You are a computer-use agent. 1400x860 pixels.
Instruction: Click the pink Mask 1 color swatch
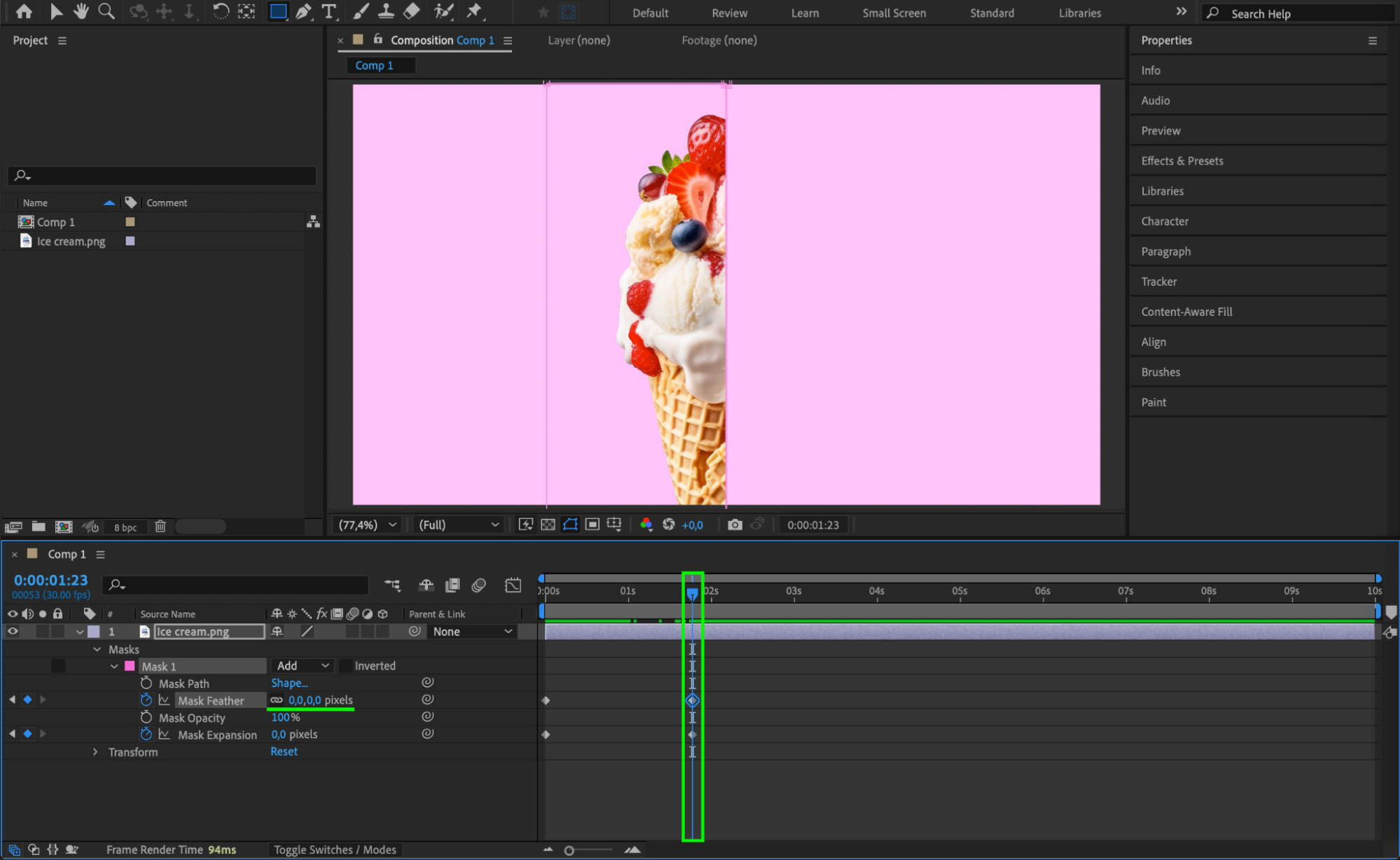point(130,666)
